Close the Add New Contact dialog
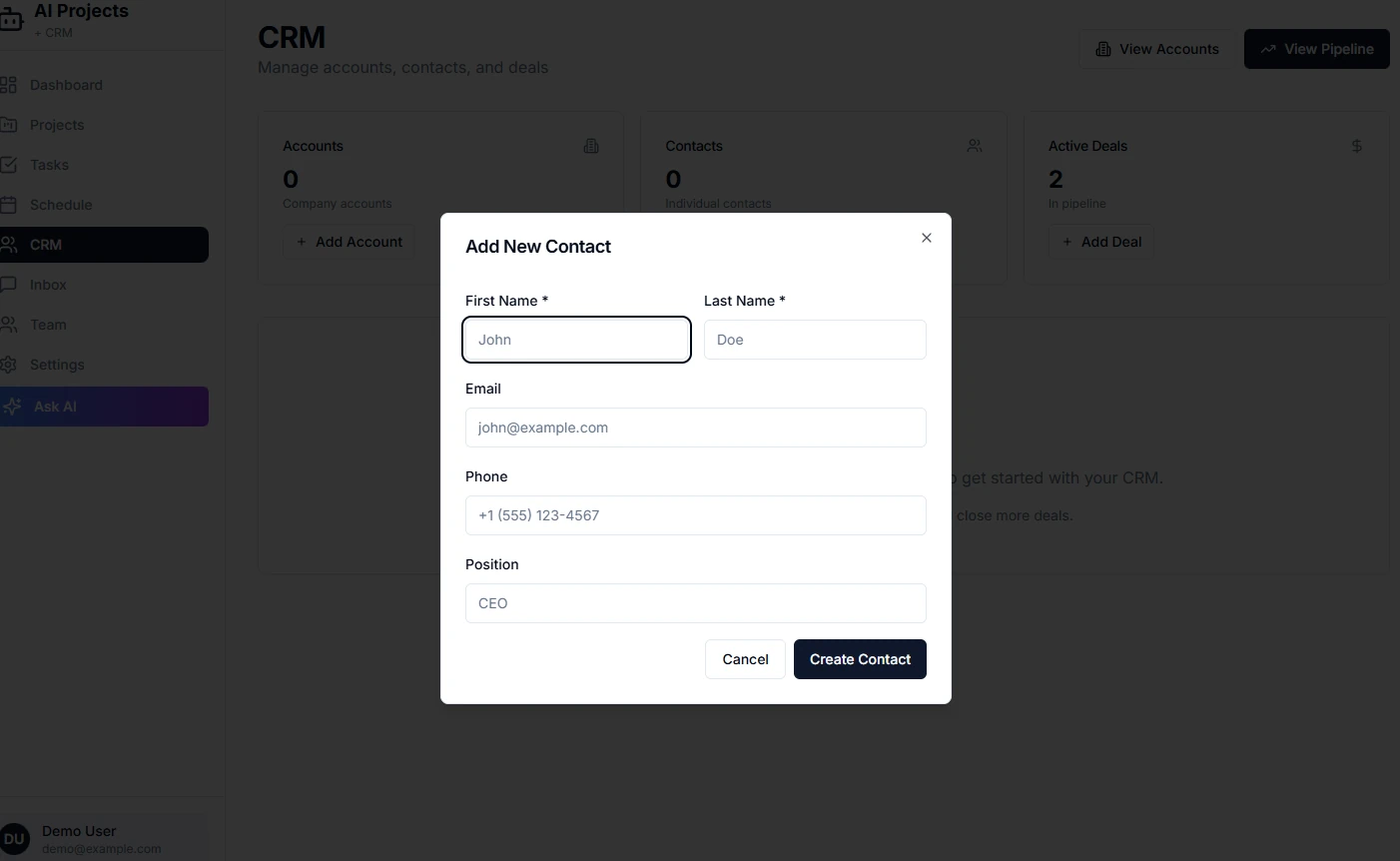The height and width of the screenshot is (861, 1400). 927,238
